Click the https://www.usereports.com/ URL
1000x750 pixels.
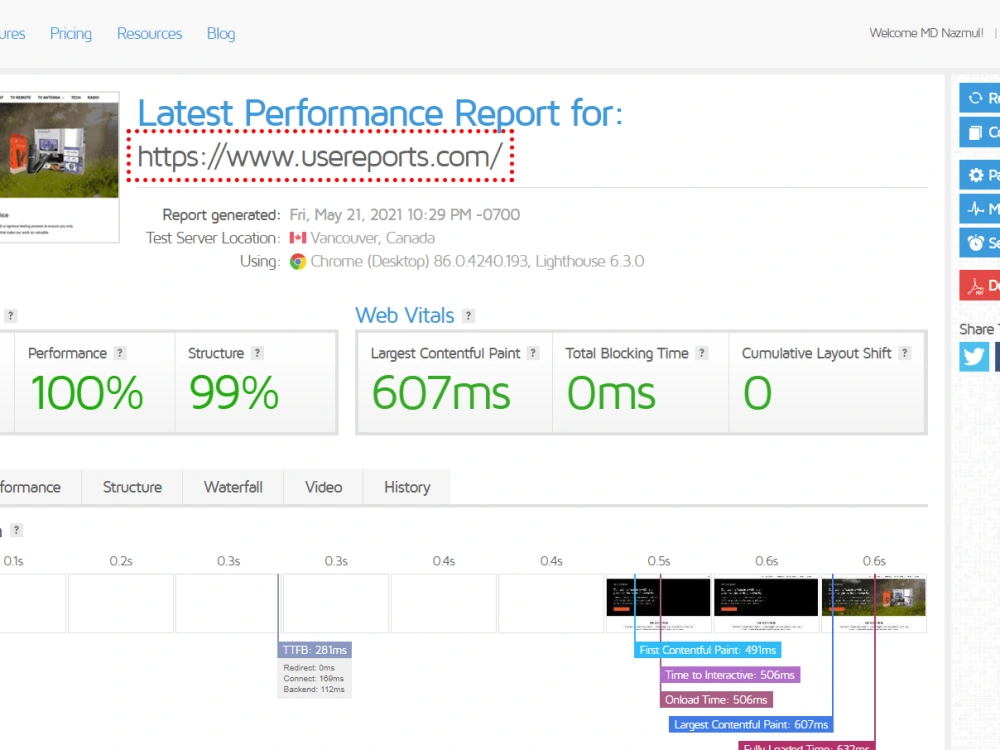click(320, 157)
